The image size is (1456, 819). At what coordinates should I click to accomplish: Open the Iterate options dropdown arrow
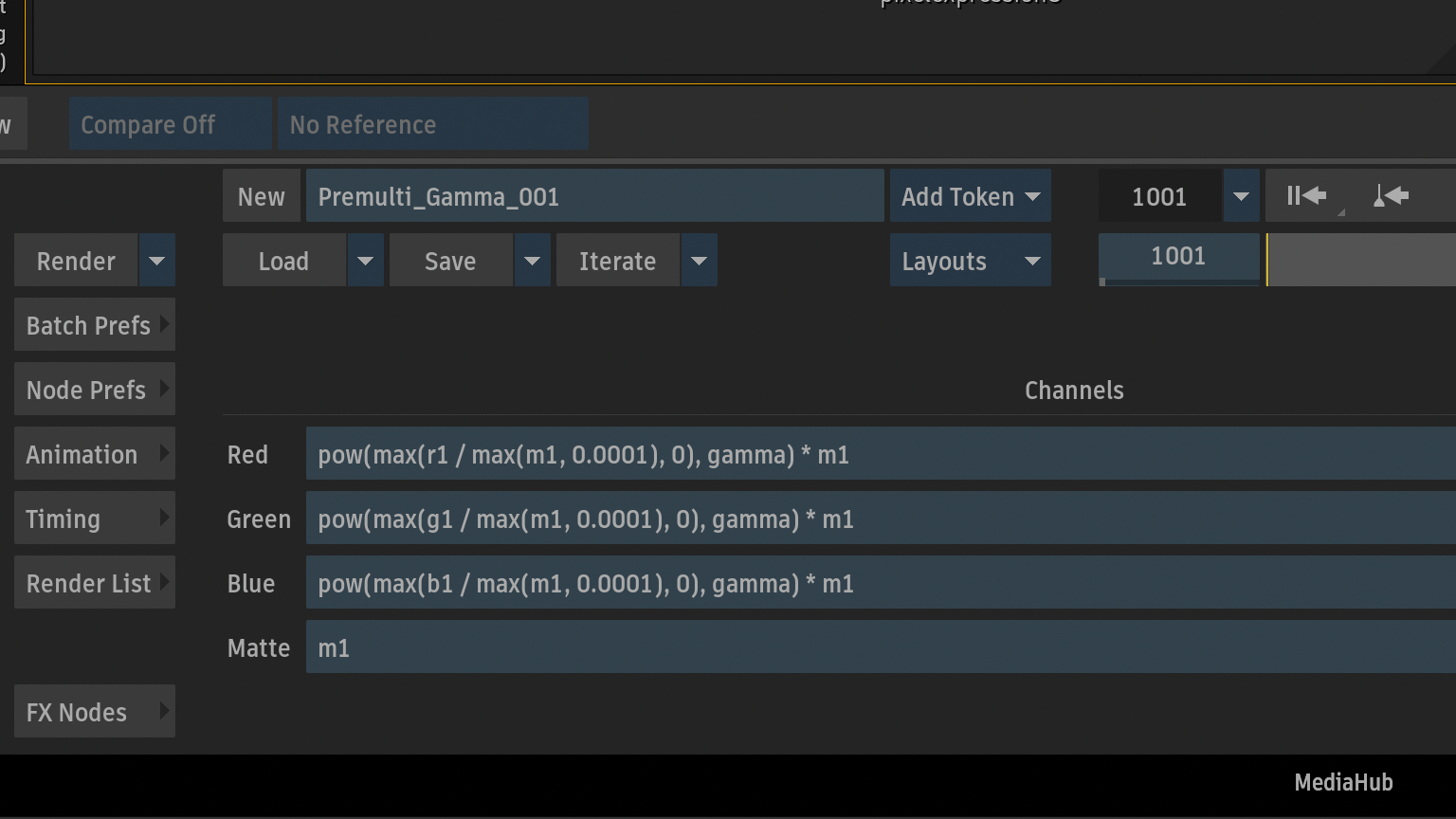point(699,261)
